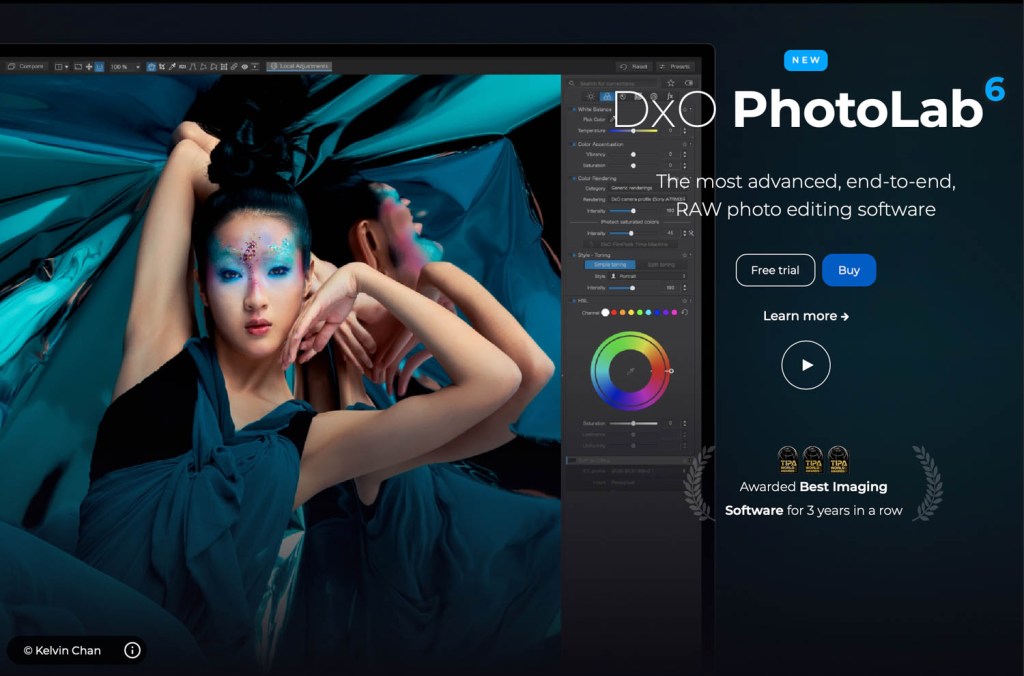The width and height of the screenshot is (1024, 676).
Task: Toggle the Color Rendering correction
Action: pos(574,178)
